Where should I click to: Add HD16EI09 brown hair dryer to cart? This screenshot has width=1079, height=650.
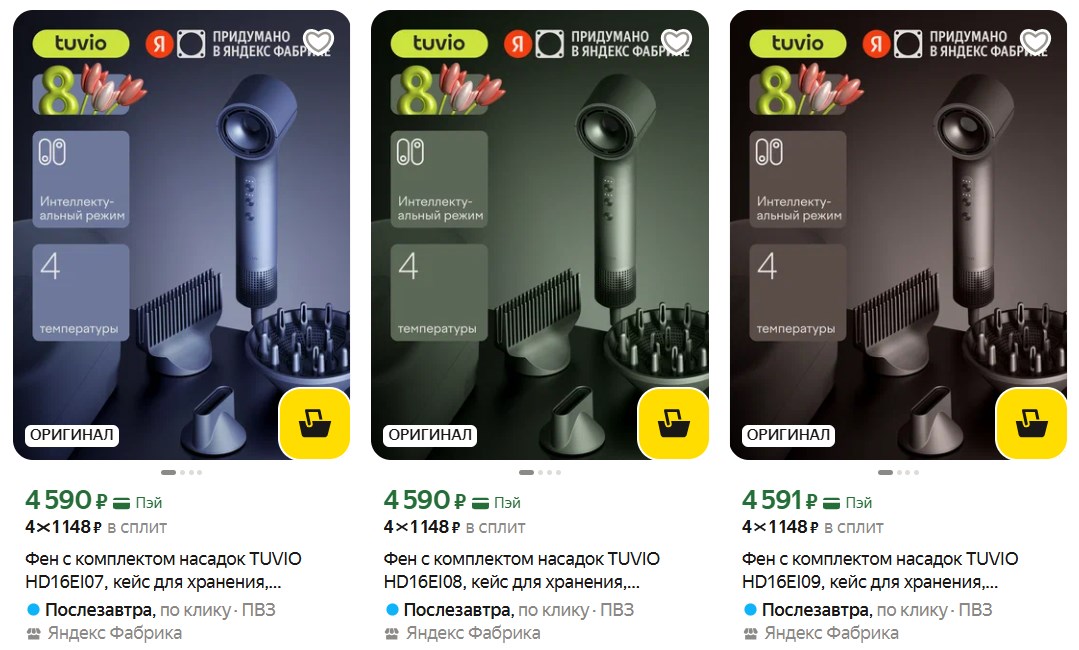tap(1032, 423)
